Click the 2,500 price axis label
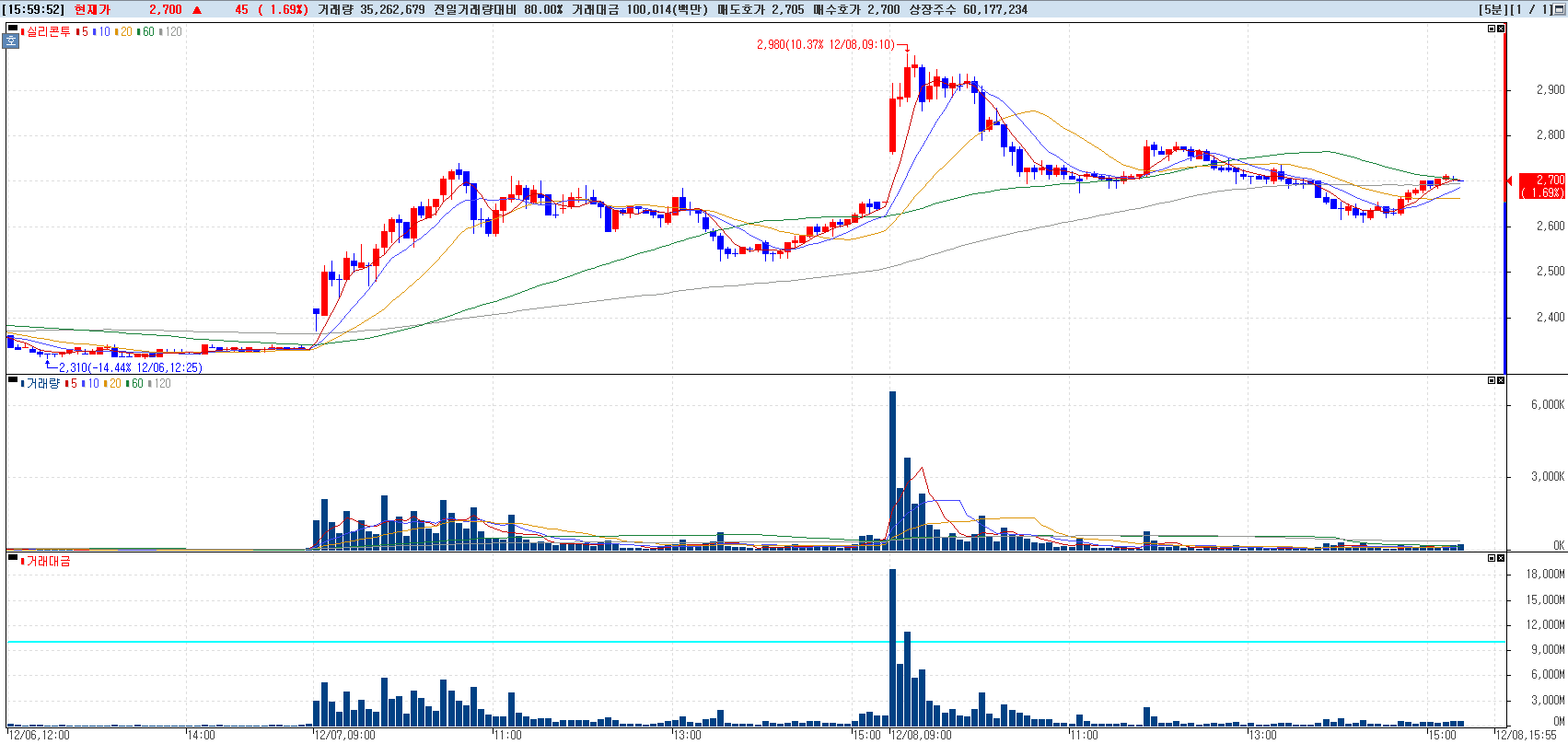Viewport: 1568px width, 744px height. pyautogui.click(x=1551, y=271)
